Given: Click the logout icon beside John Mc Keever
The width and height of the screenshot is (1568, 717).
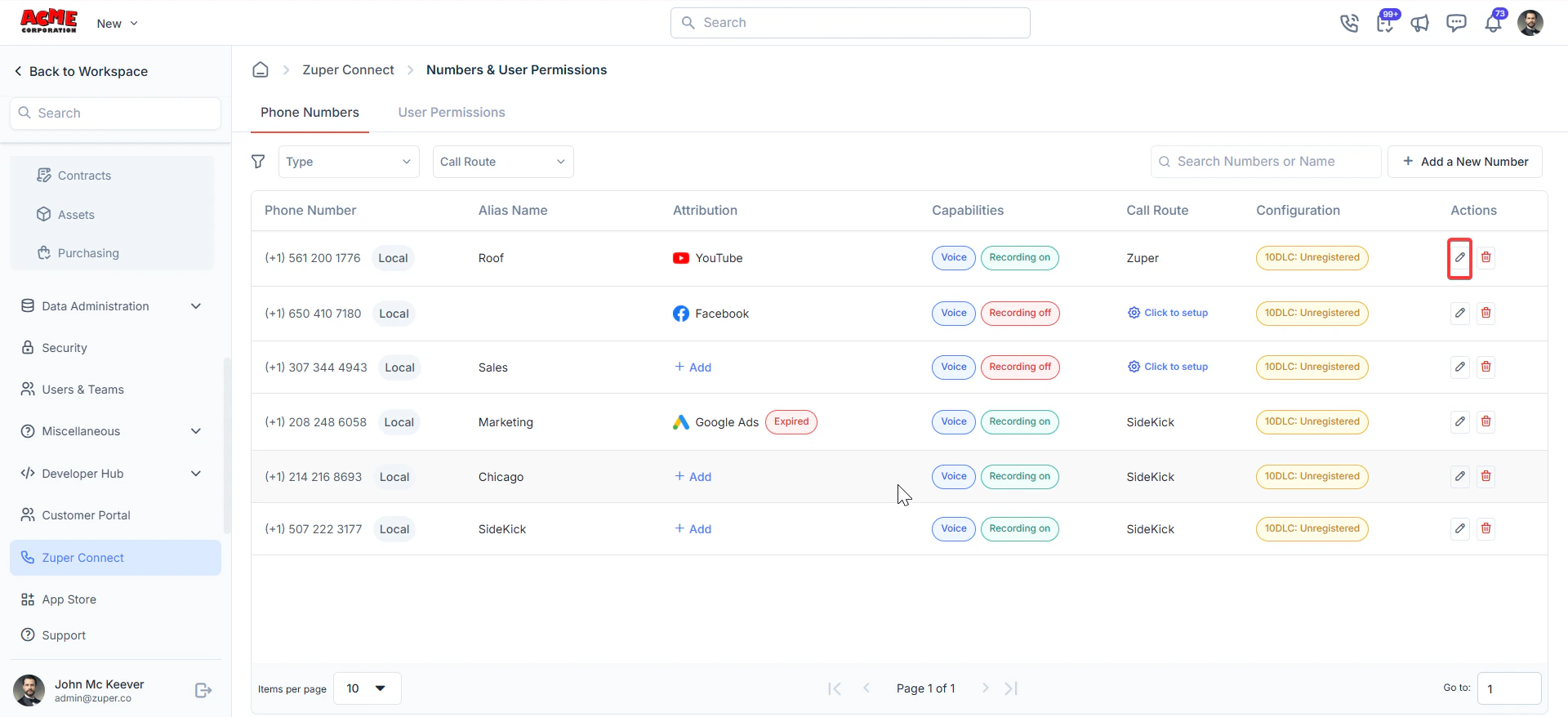Looking at the screenshot, I should [203, 691].
